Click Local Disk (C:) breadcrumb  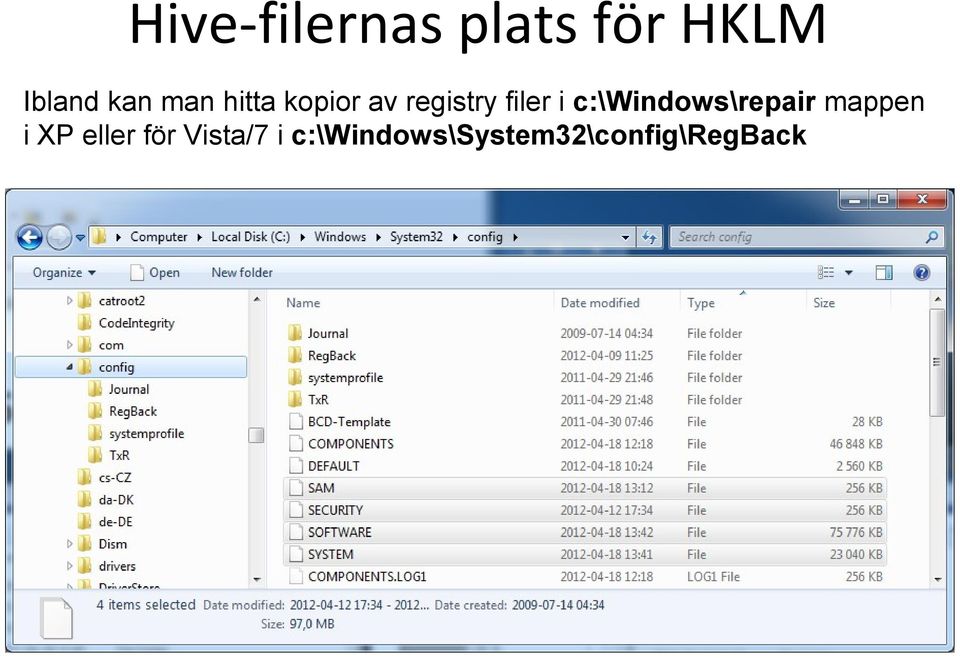tap(250, 237)
